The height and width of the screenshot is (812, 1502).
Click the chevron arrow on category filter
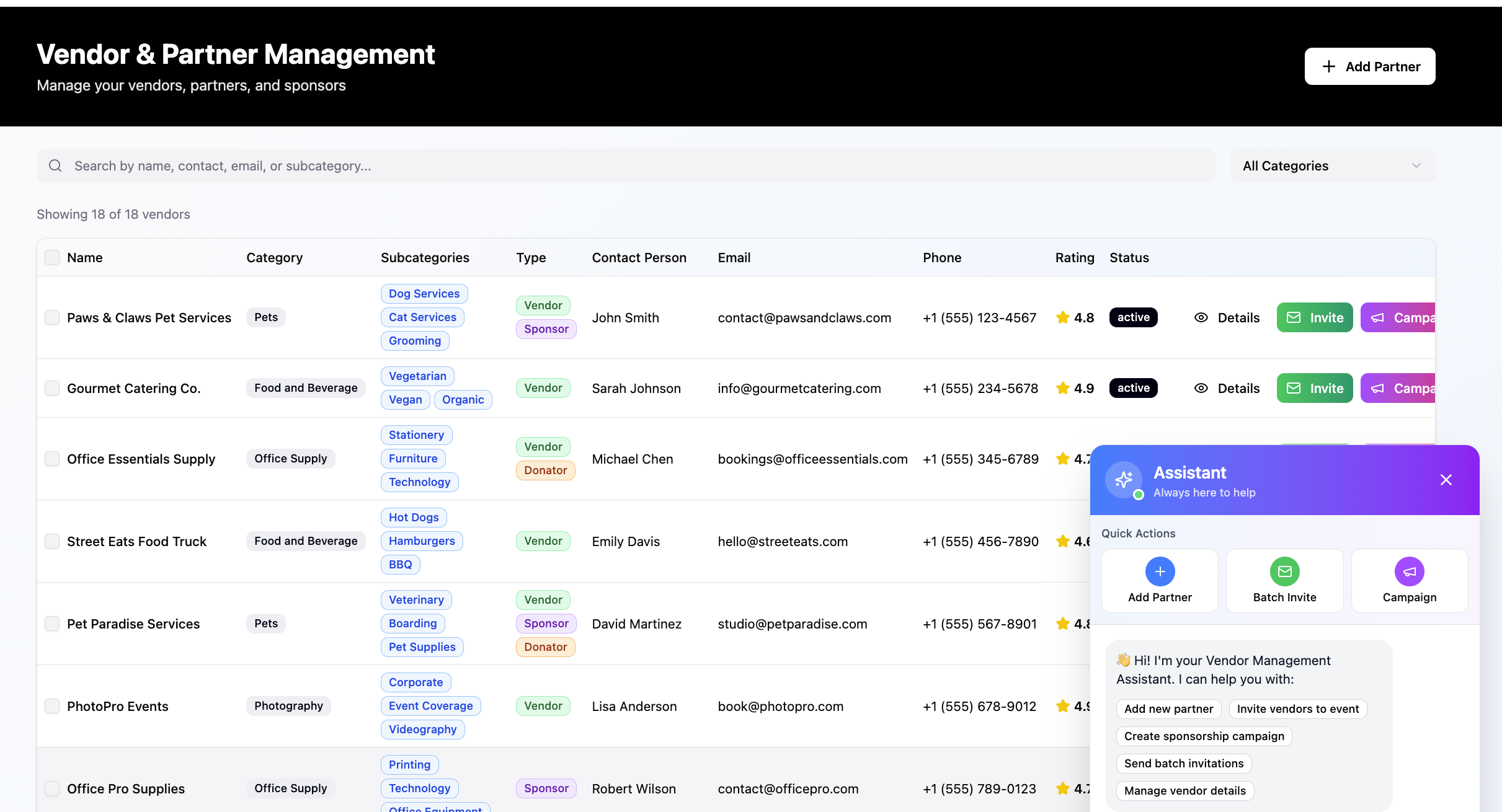[1416, 165]
